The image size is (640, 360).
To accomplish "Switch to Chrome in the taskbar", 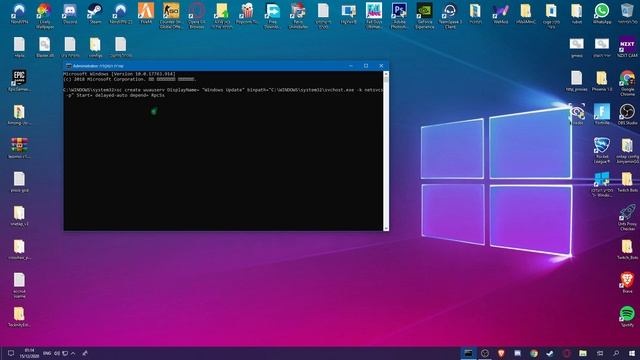I will tap(534, 353).
